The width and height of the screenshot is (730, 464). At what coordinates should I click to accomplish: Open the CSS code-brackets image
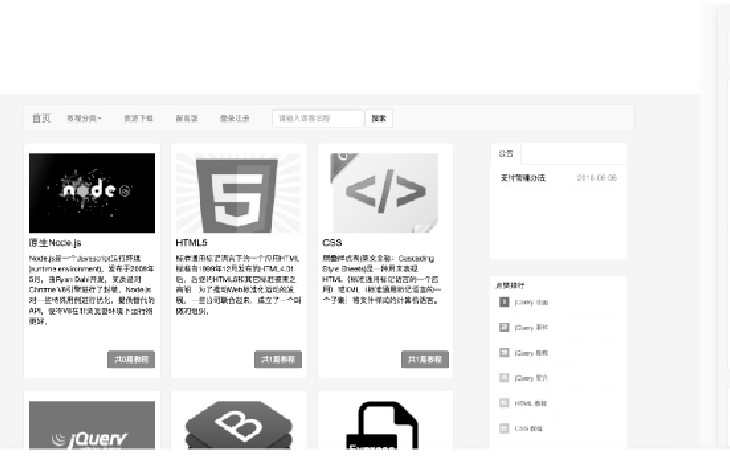point(384,193)
